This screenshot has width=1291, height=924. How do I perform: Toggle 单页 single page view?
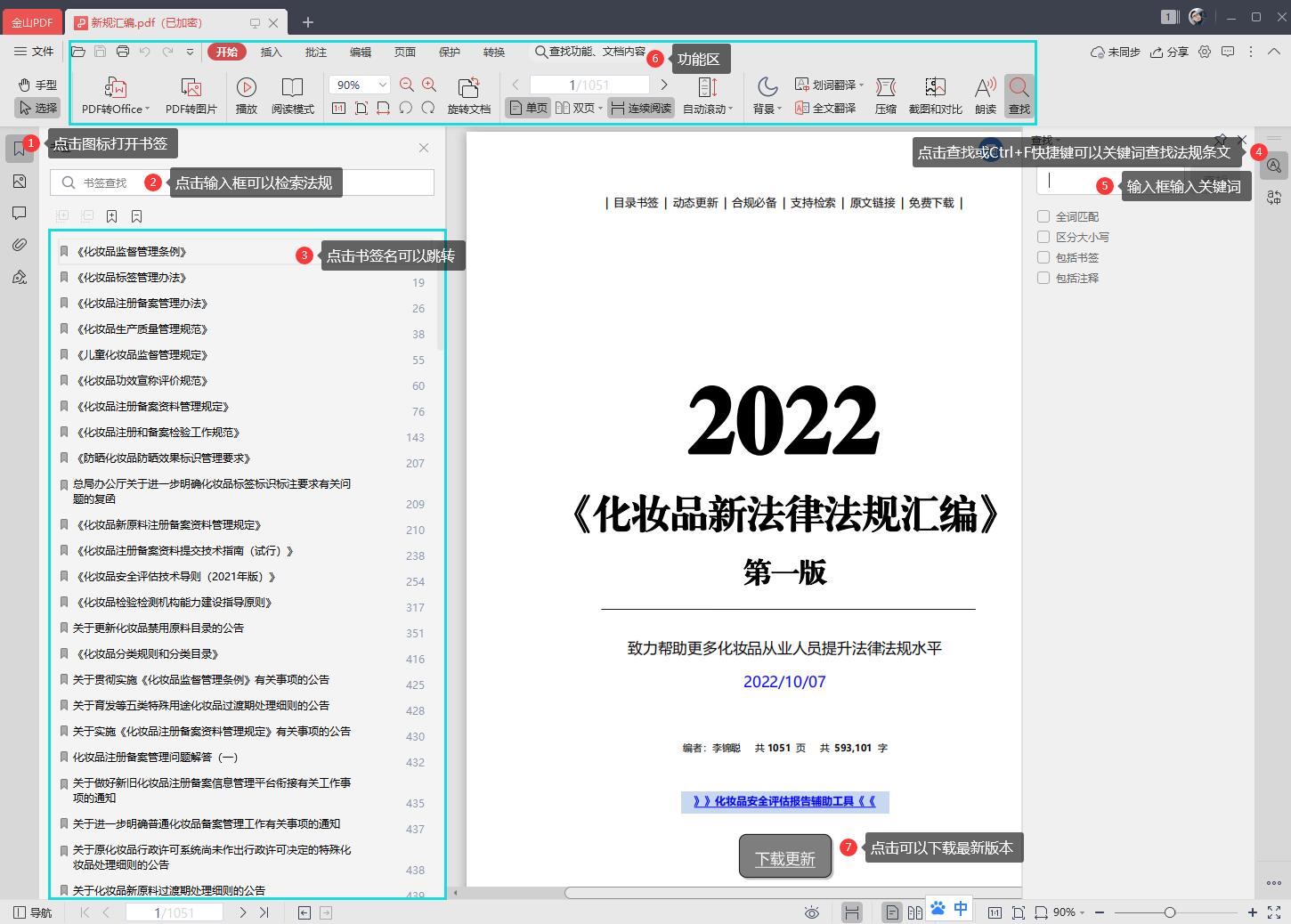(x=528, y=108)
